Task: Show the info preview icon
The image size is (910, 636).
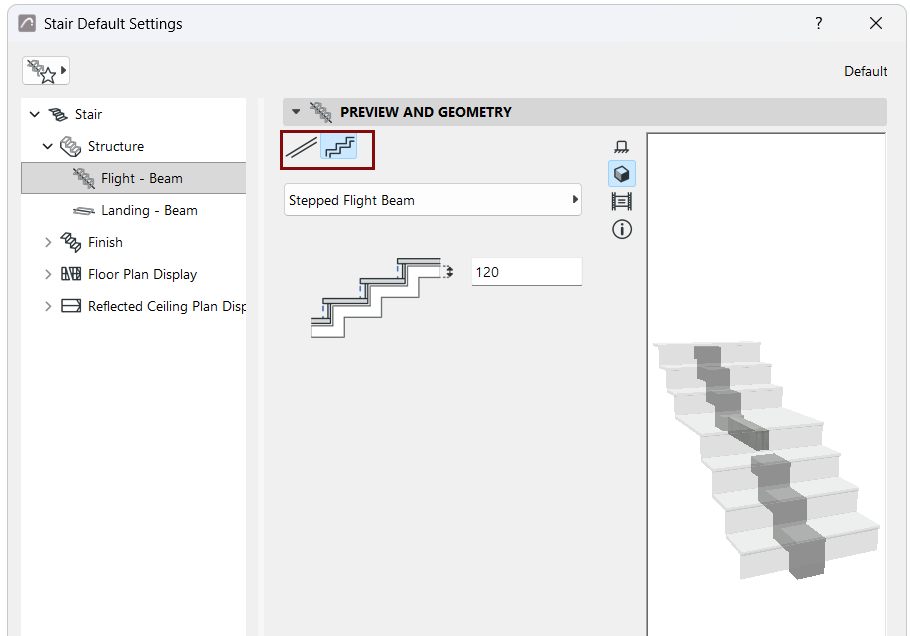Action: tap(622, 229)
